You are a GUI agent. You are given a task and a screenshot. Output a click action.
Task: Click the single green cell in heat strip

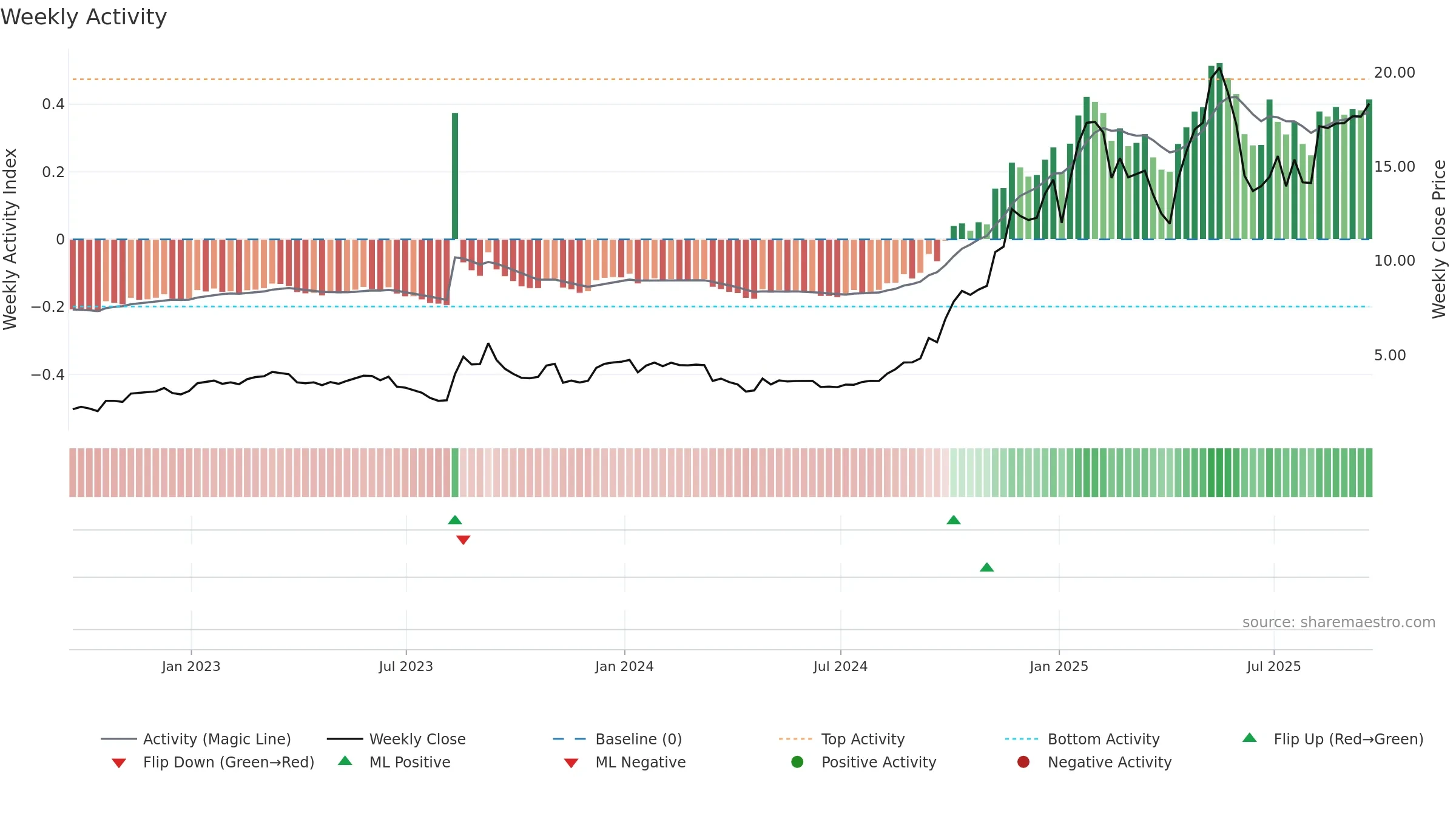pos(455,473)
